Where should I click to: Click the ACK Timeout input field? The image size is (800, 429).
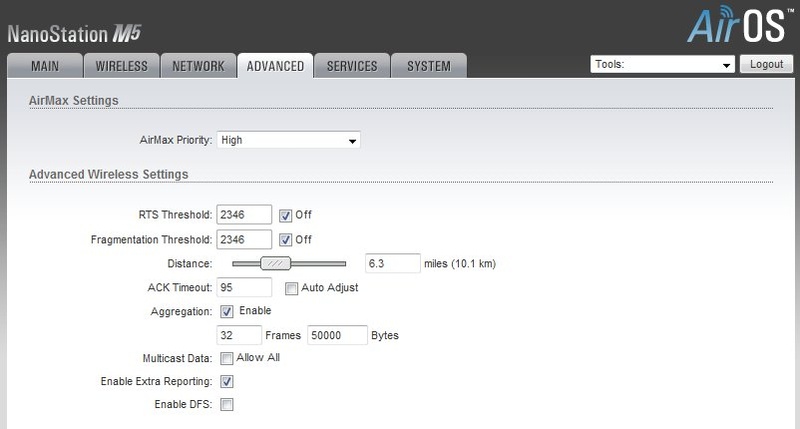244,287
